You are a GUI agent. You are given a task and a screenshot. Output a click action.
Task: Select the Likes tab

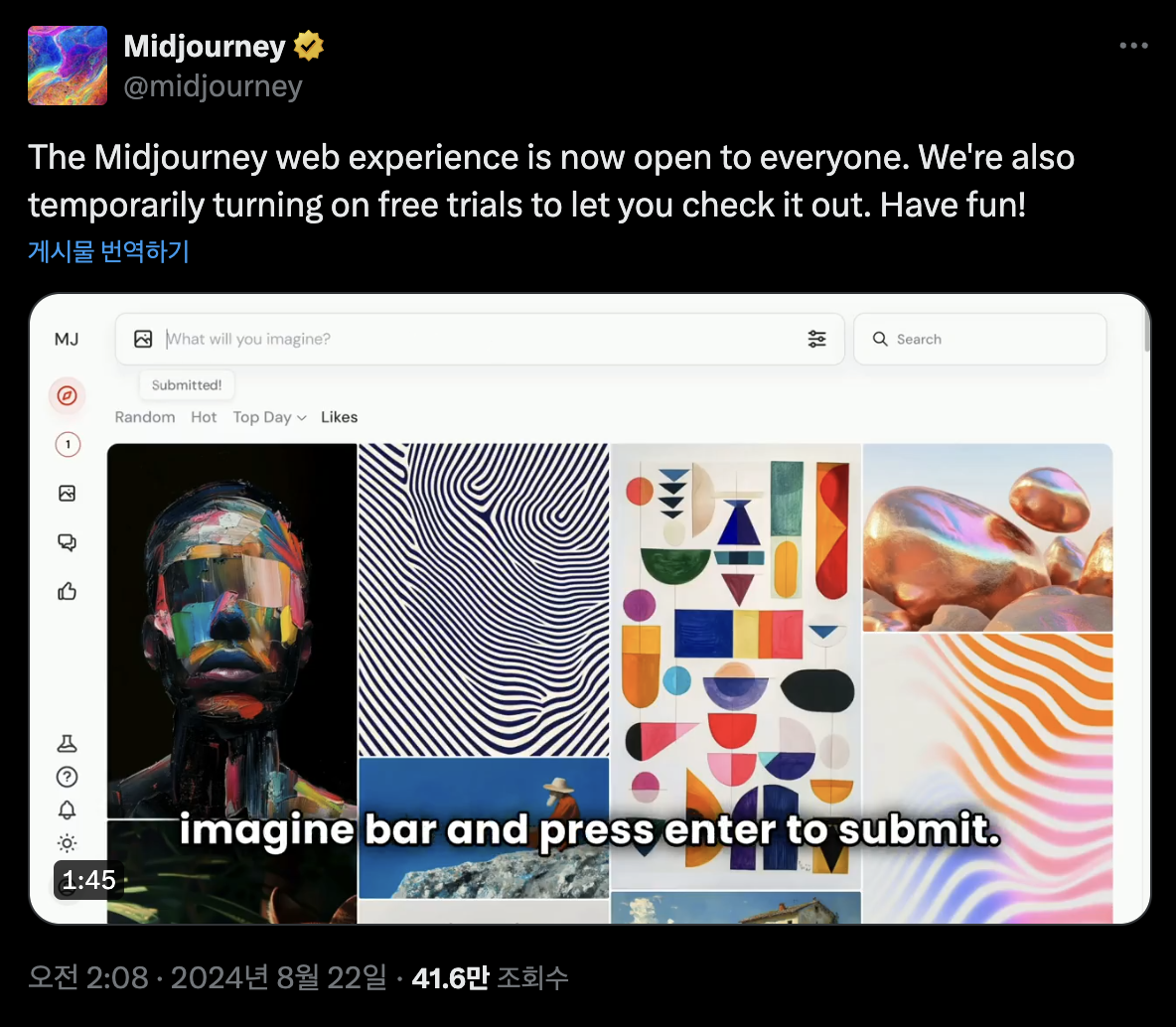coord(339,417)
